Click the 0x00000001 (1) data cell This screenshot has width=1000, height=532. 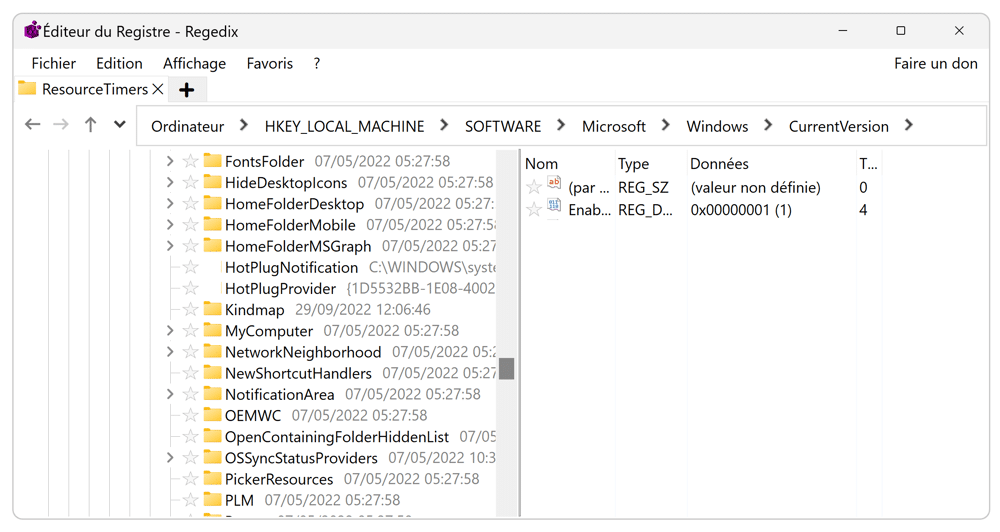pos(741,210)
